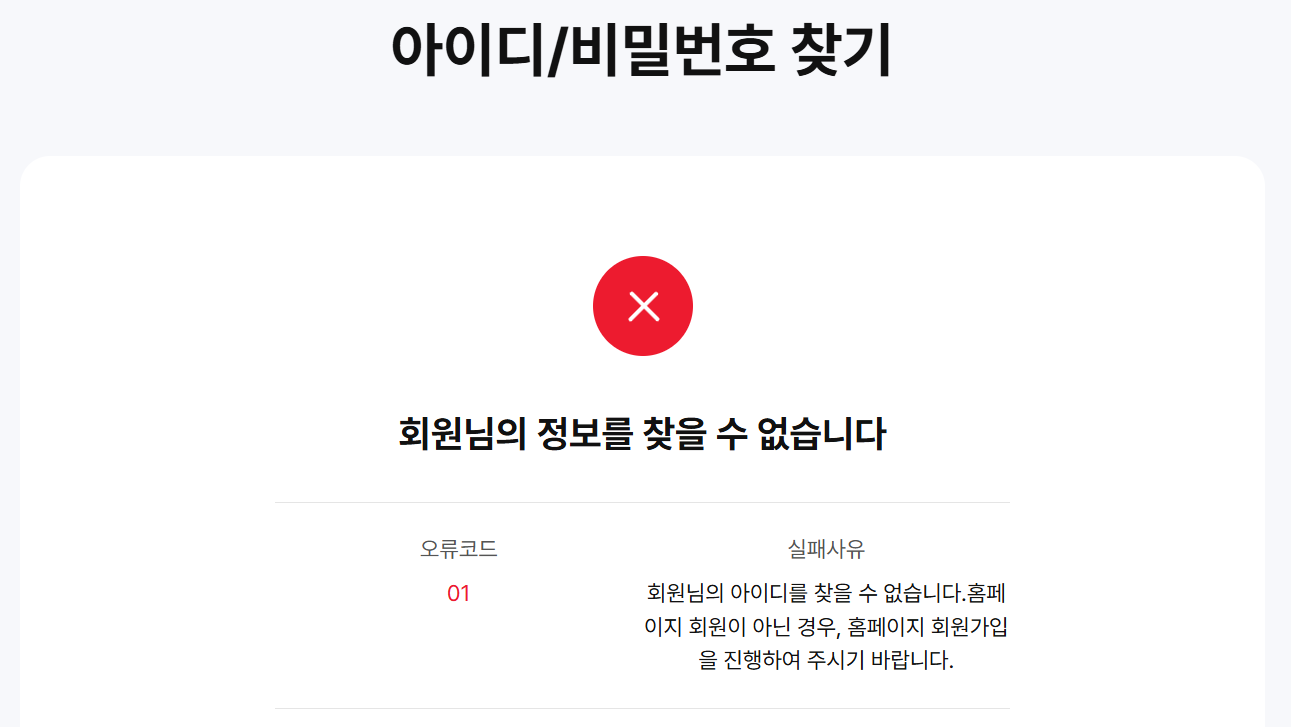Click the 회원님의 정보를 찾을 수 없습니다 heading
This screenshot has height=727, width=1291.
click(642, 435)
